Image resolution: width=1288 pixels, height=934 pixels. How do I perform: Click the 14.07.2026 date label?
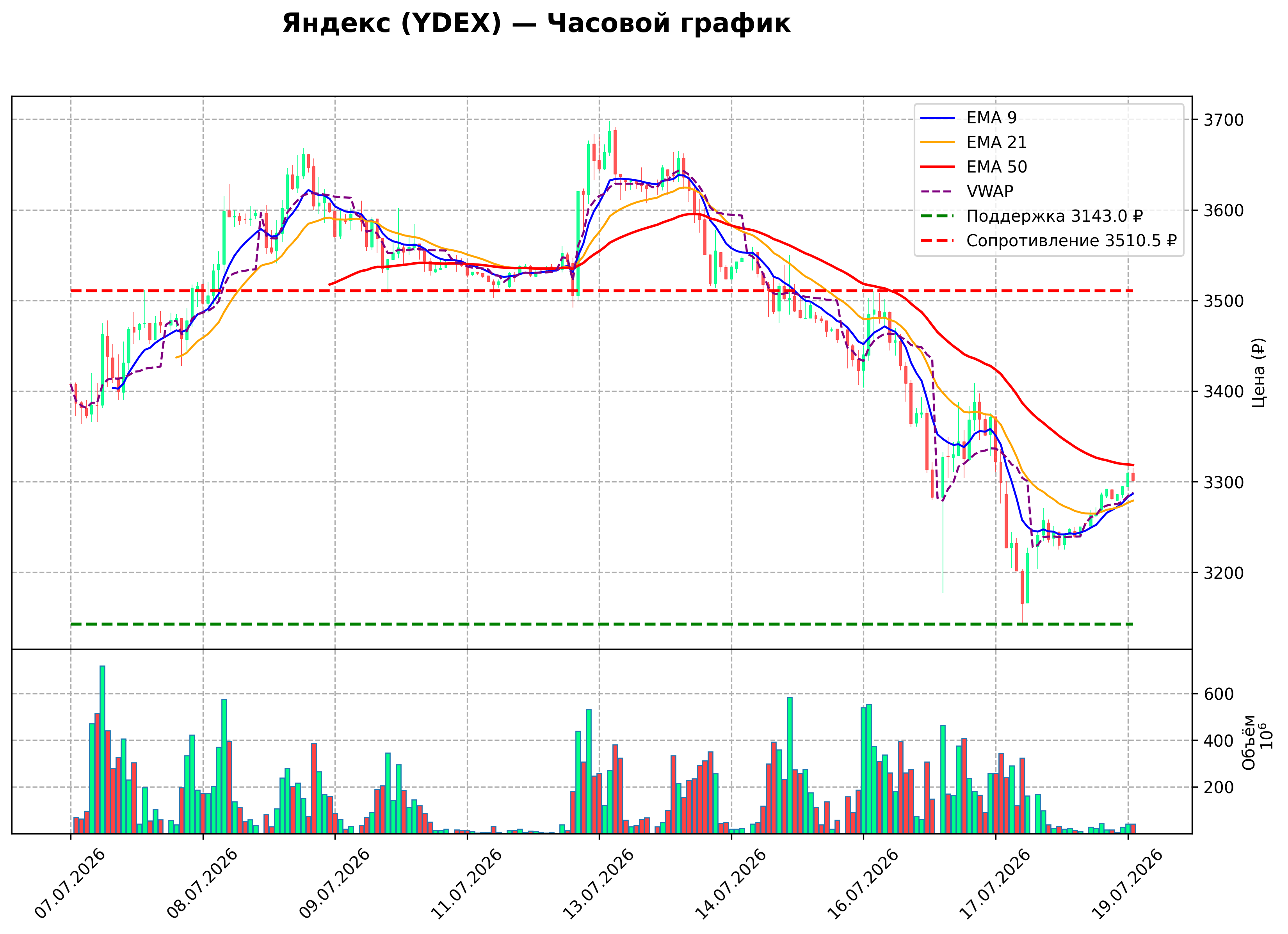pos(731,884)
